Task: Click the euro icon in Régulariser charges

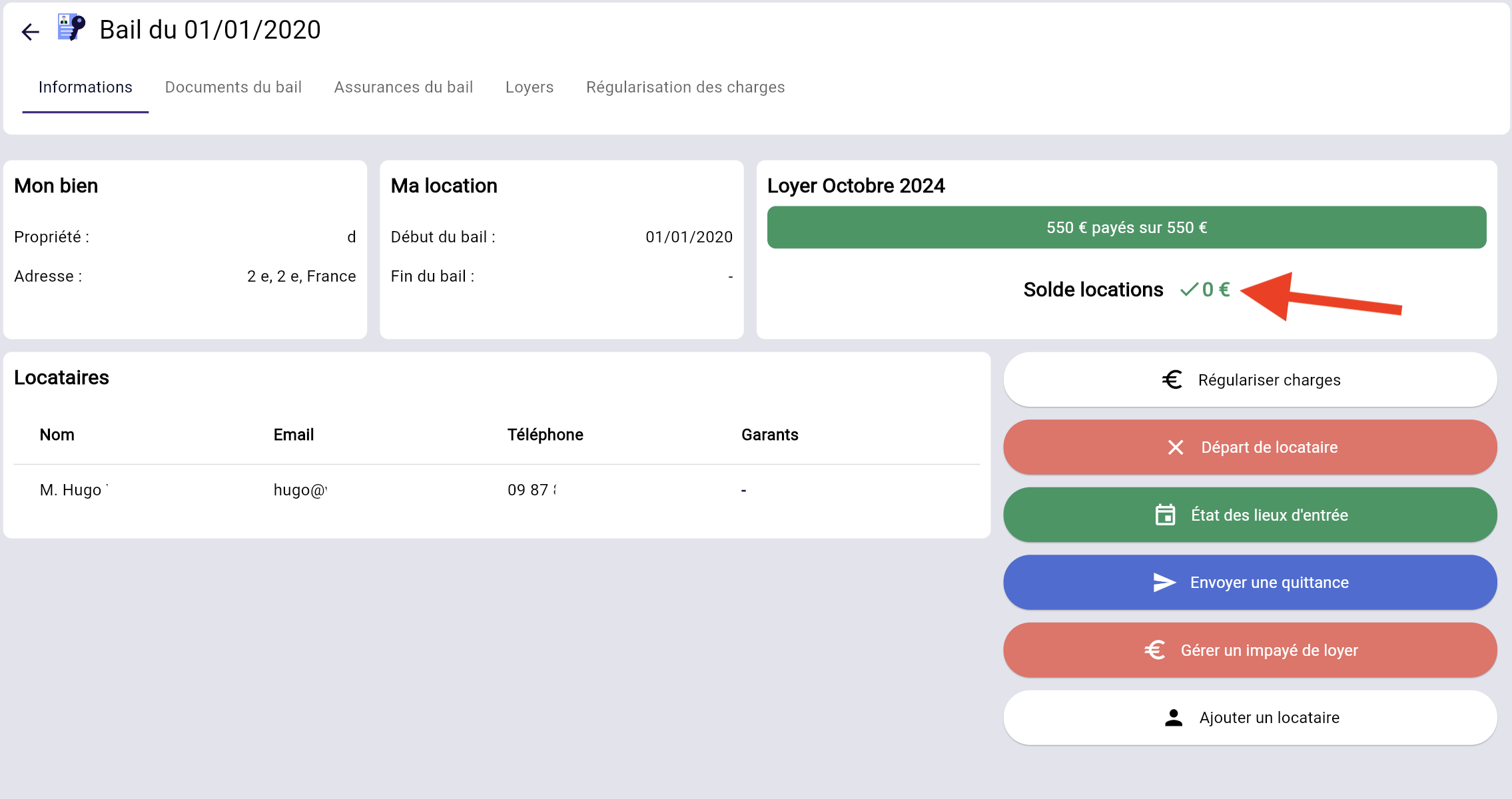Action: click(1172, 380)
